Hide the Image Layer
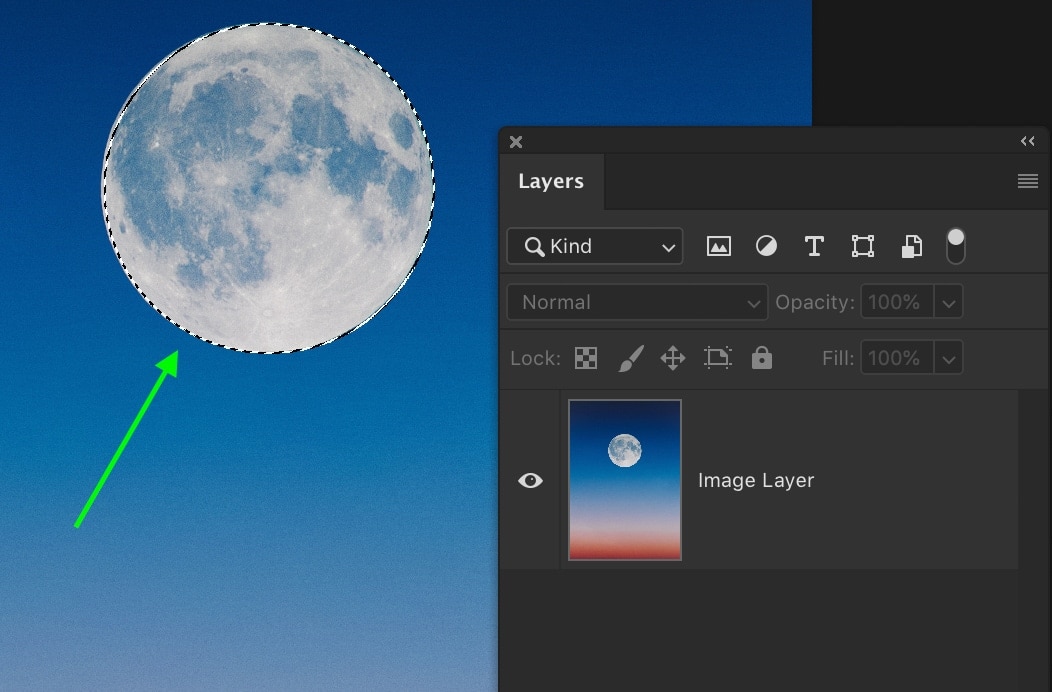 coord(530,481)
